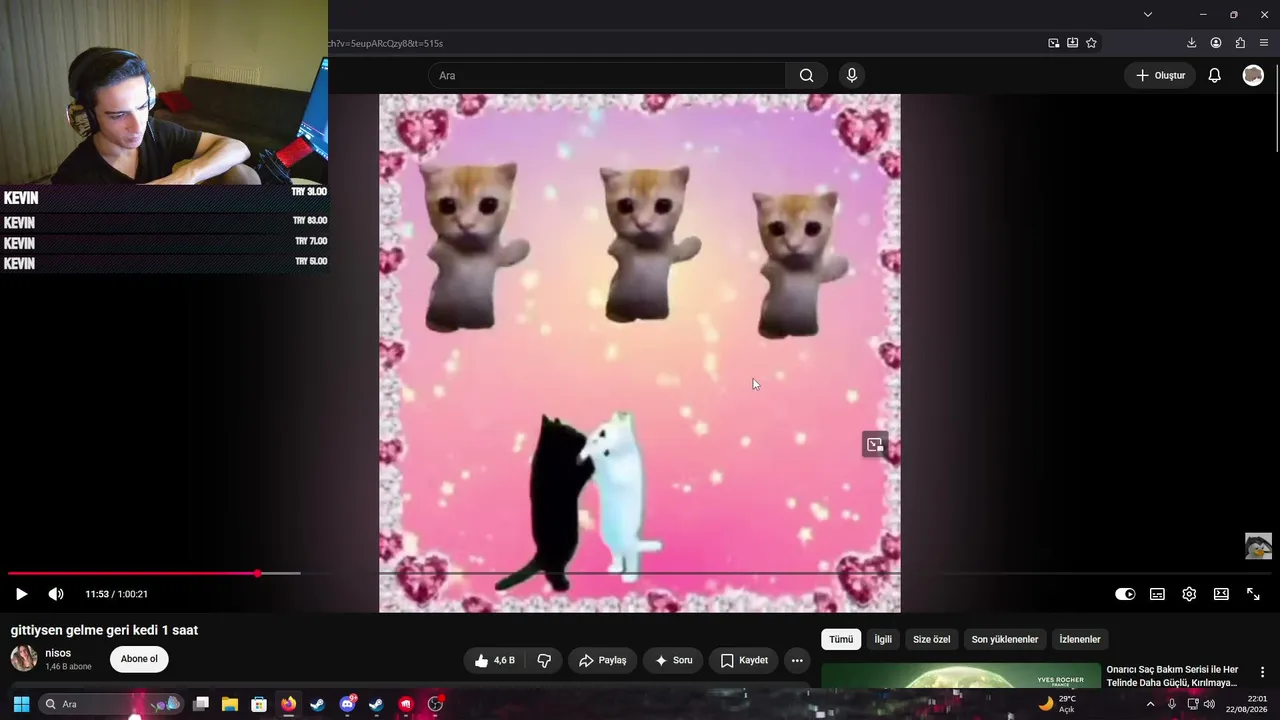
Task: Open options menu for Yves Rocher ad
Action: (1262, 672)
